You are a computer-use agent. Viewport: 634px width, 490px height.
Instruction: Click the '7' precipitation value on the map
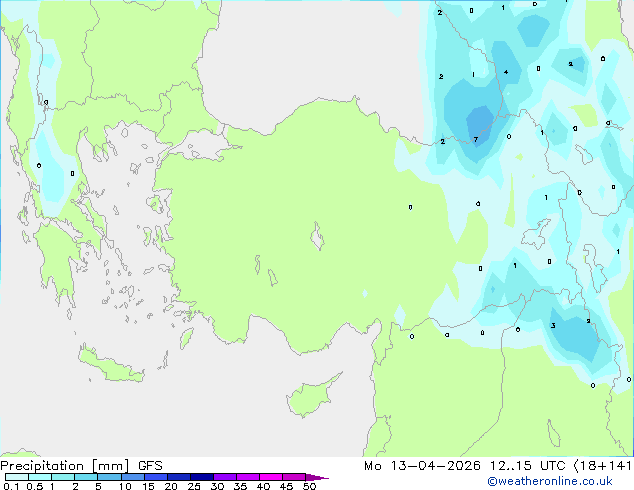[x=476, y=139]
